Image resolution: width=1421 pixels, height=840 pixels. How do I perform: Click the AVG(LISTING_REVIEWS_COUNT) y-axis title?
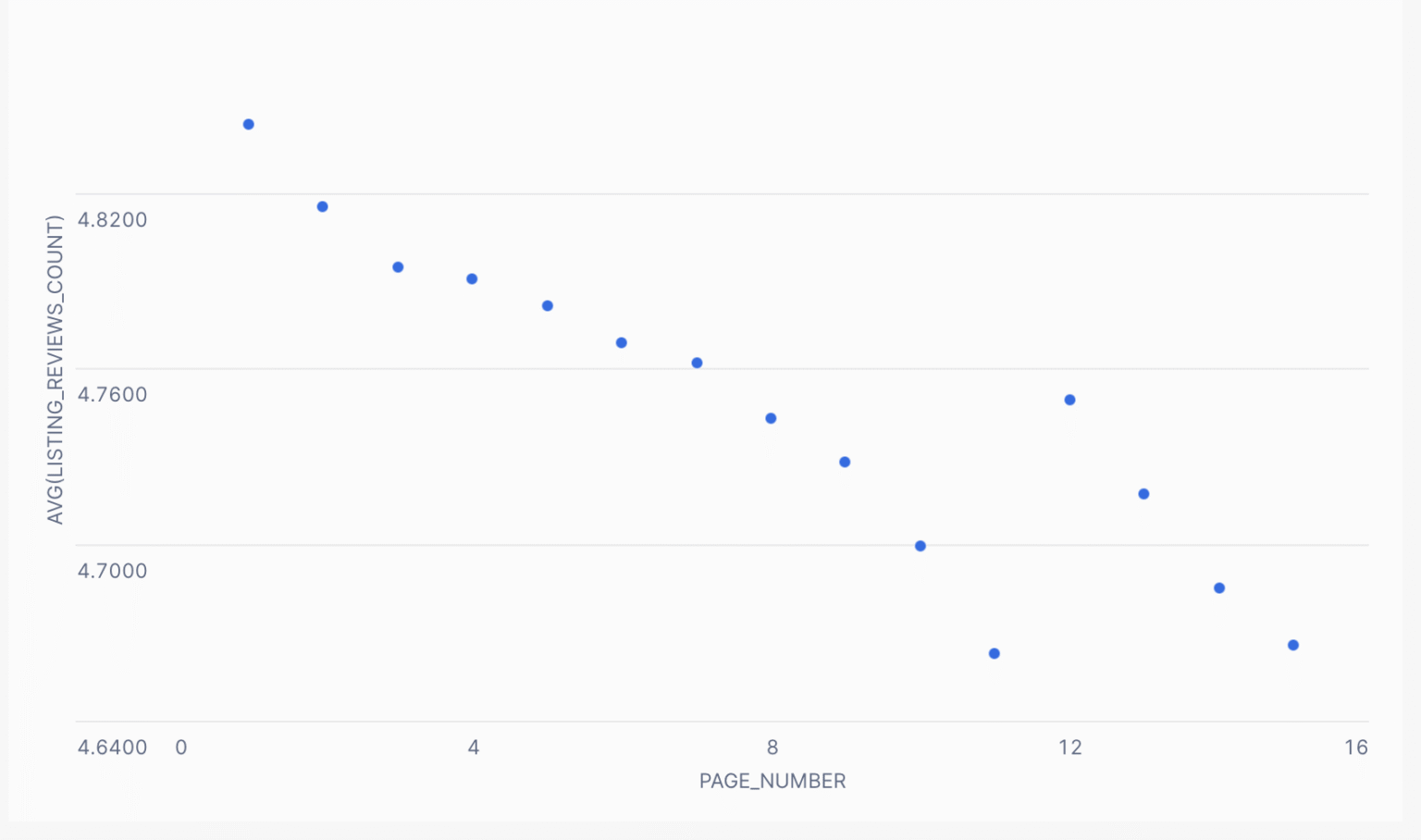coord(56,370)
